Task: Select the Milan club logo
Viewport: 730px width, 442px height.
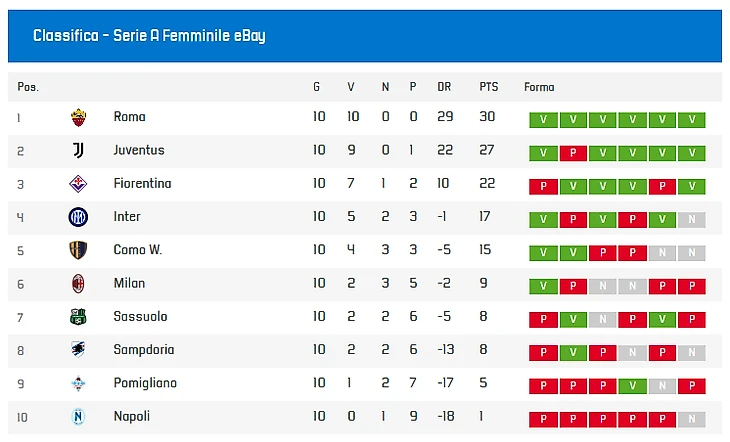Action: tap(79, 283)
